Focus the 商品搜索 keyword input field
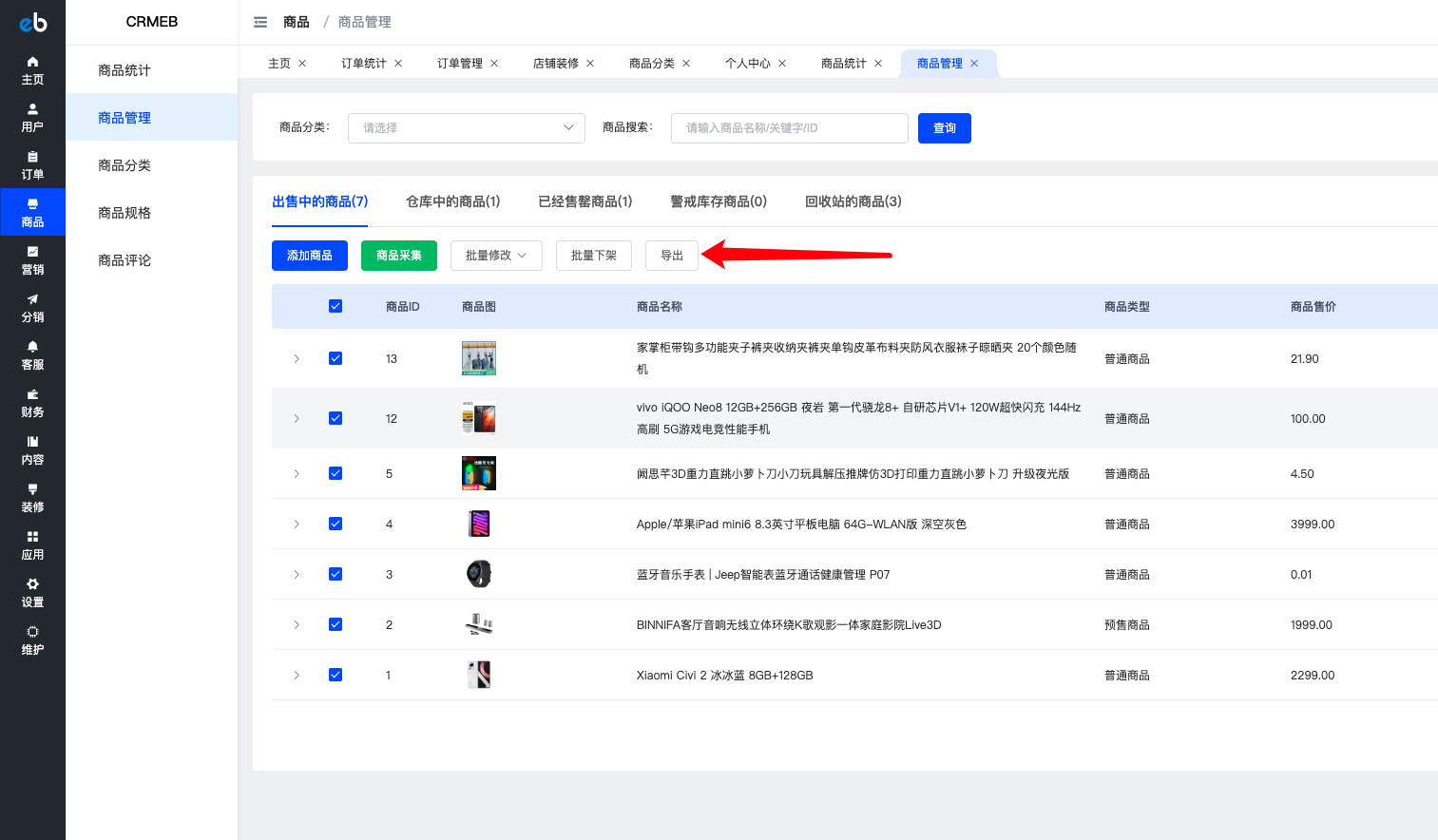 click(790, 128)
